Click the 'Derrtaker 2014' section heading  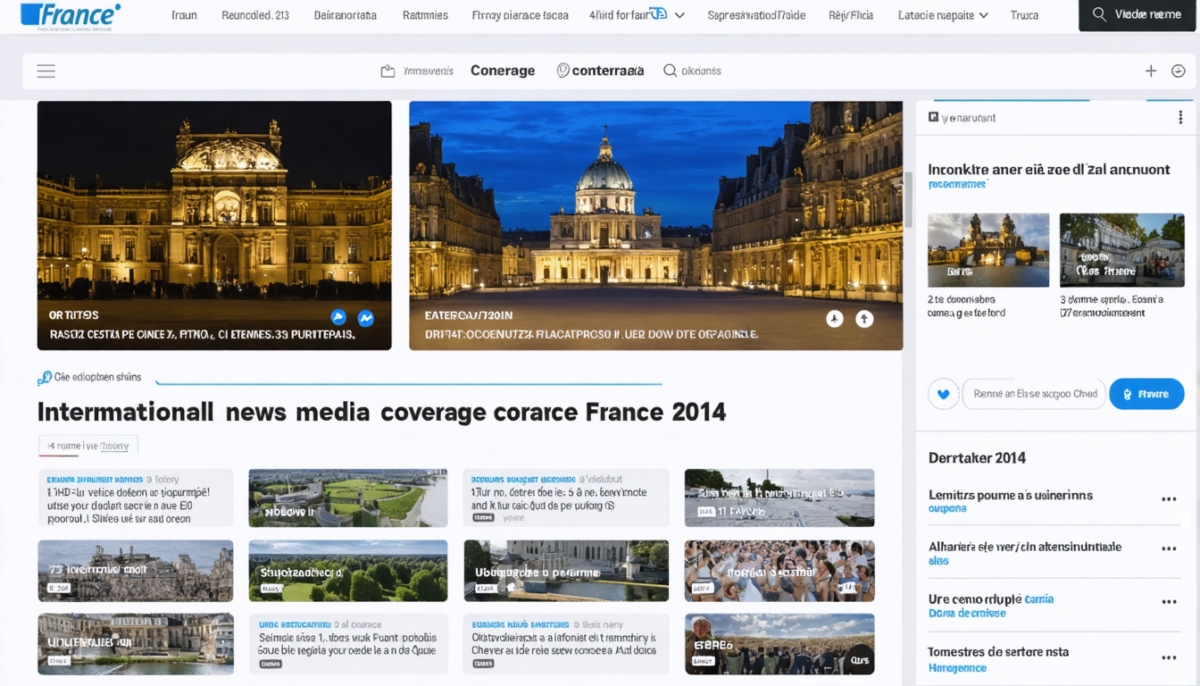[977, 458]
